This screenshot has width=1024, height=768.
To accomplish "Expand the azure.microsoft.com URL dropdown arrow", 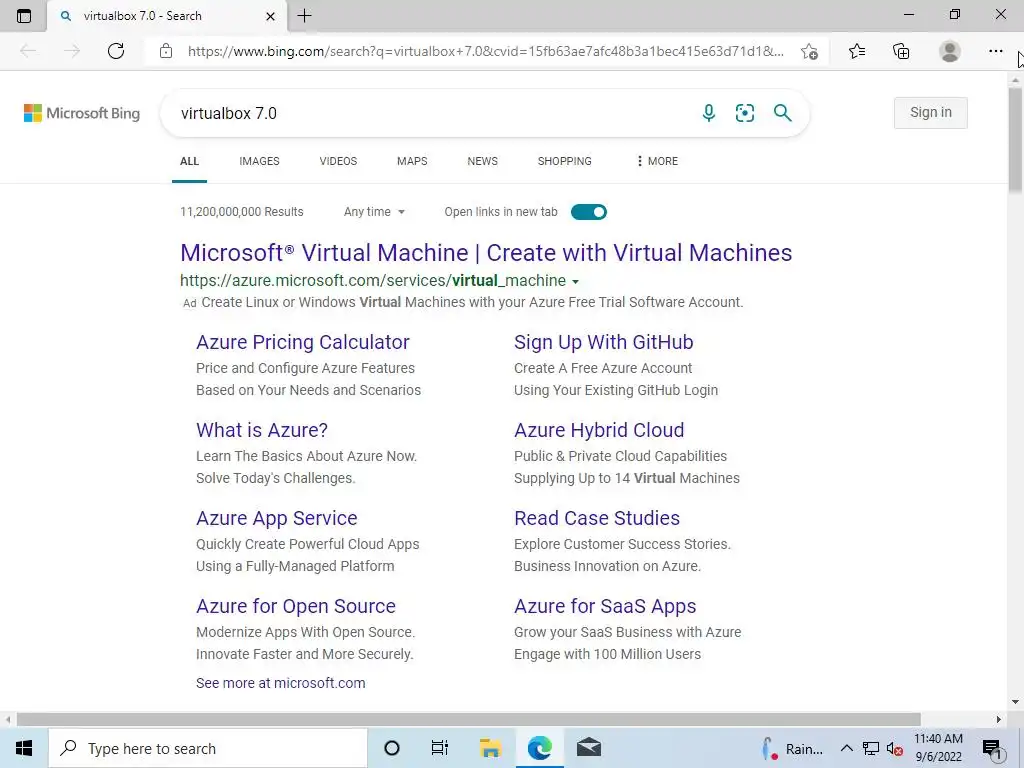I will click(575, 281).
